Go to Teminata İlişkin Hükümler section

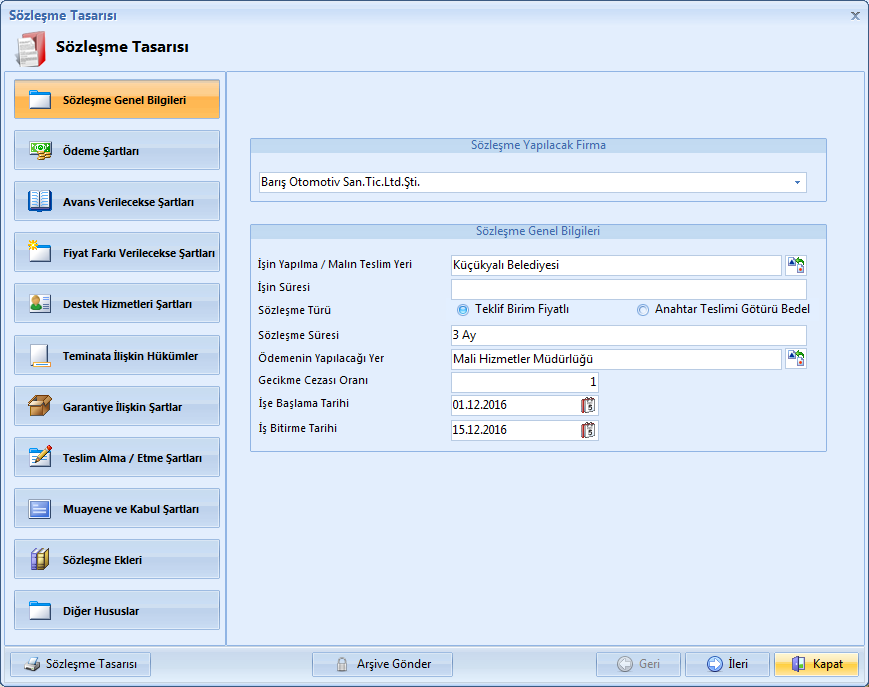pos(117,355)
